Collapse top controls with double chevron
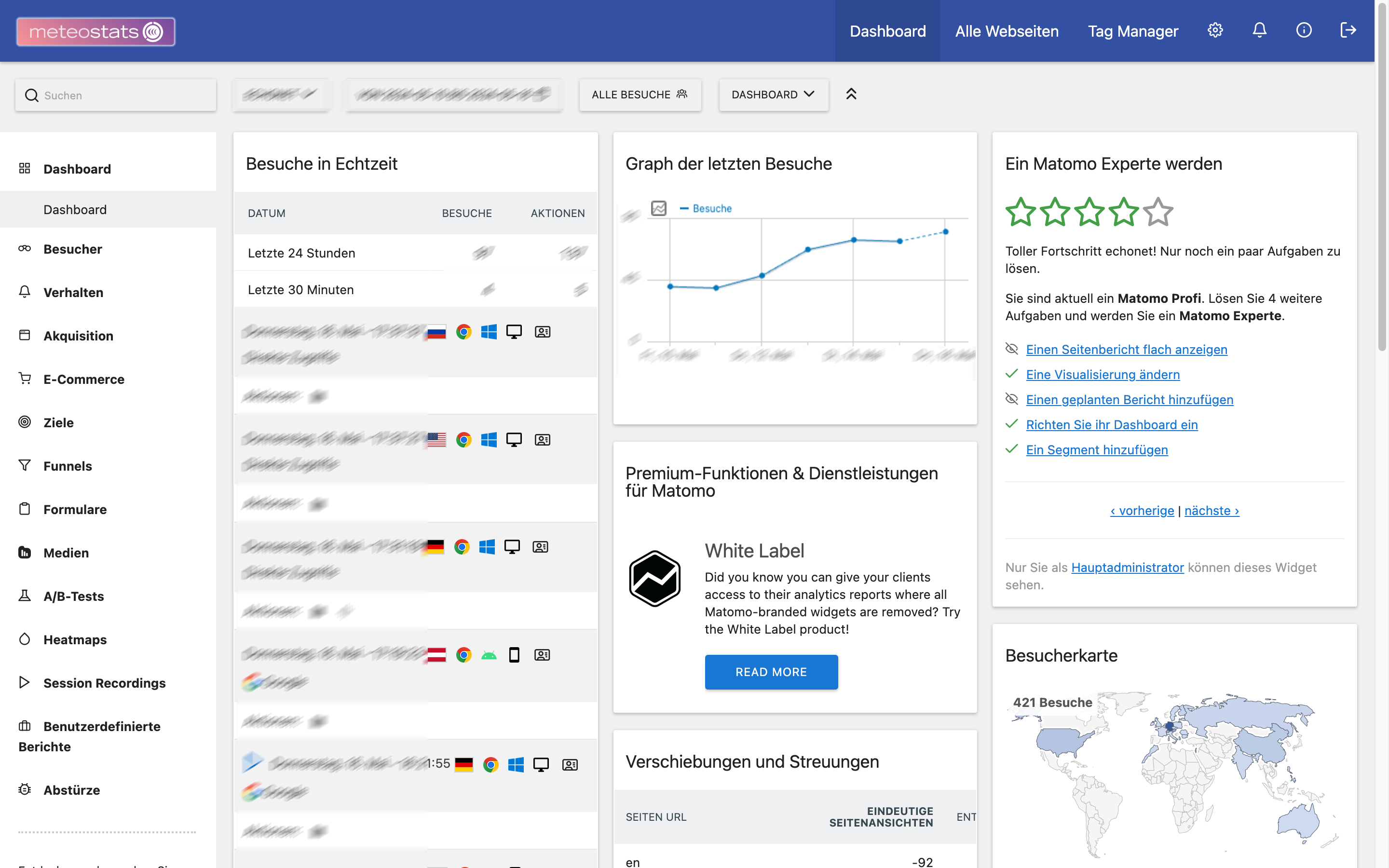 pyautogui.click(x=851, y=94)
